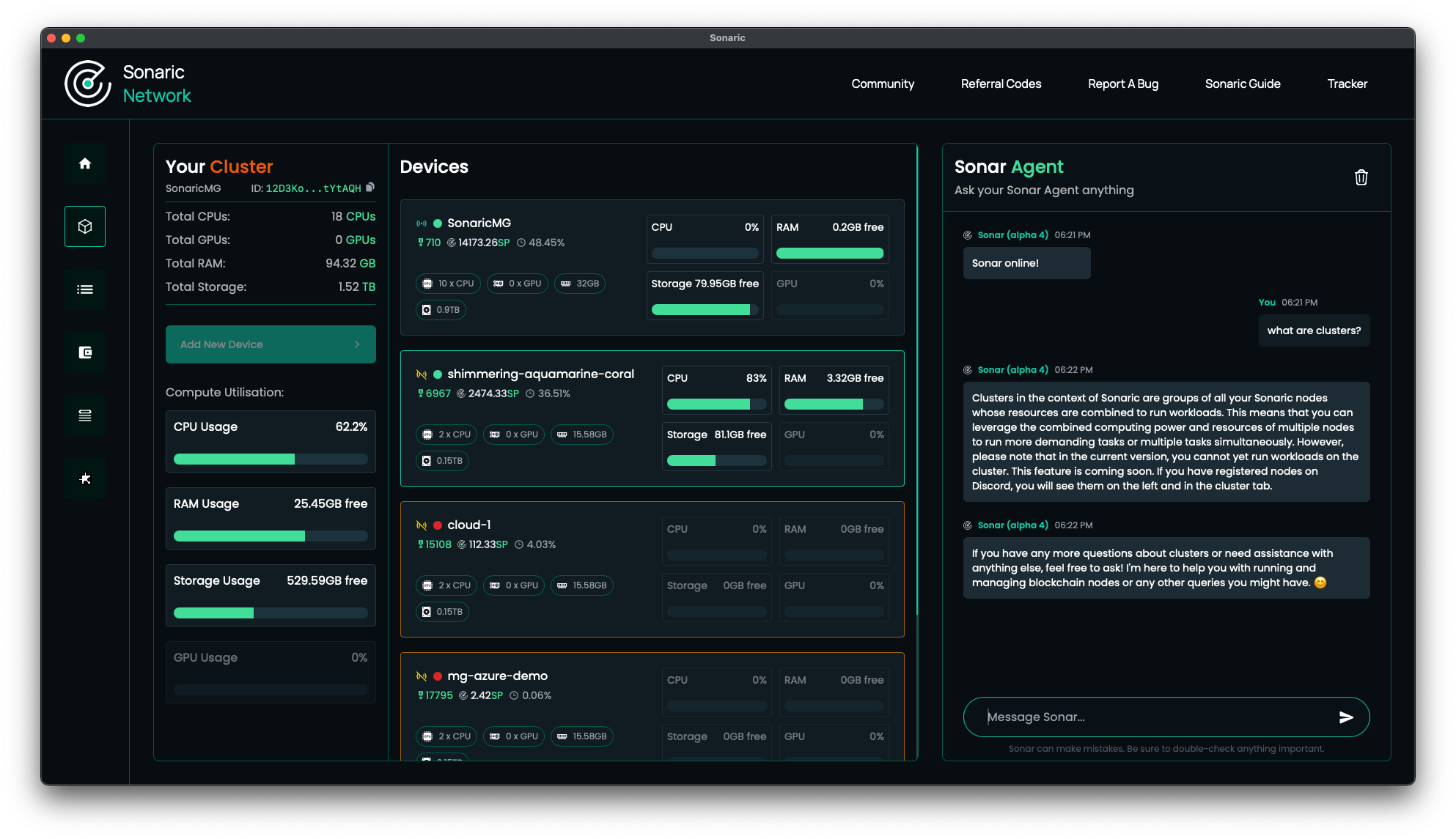Click the rank 6967 badge

(x=434, y=393)
